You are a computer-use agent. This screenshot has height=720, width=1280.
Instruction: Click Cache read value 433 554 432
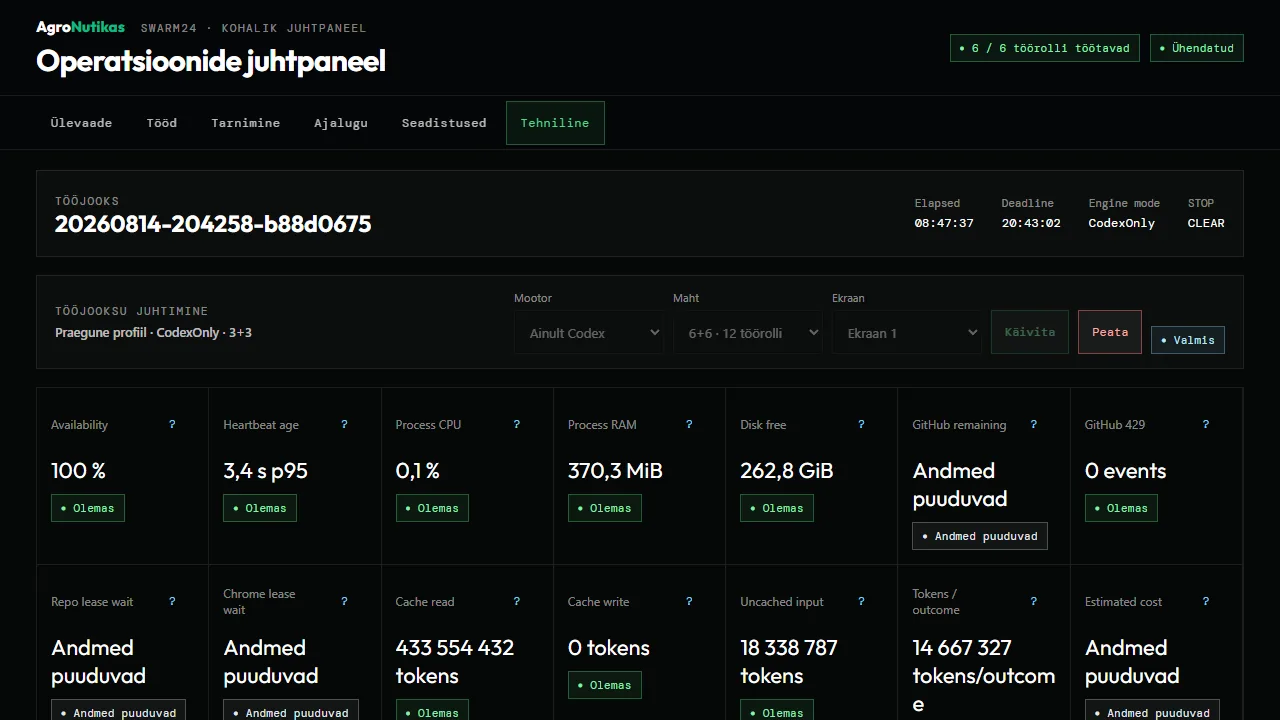(455, 648)
